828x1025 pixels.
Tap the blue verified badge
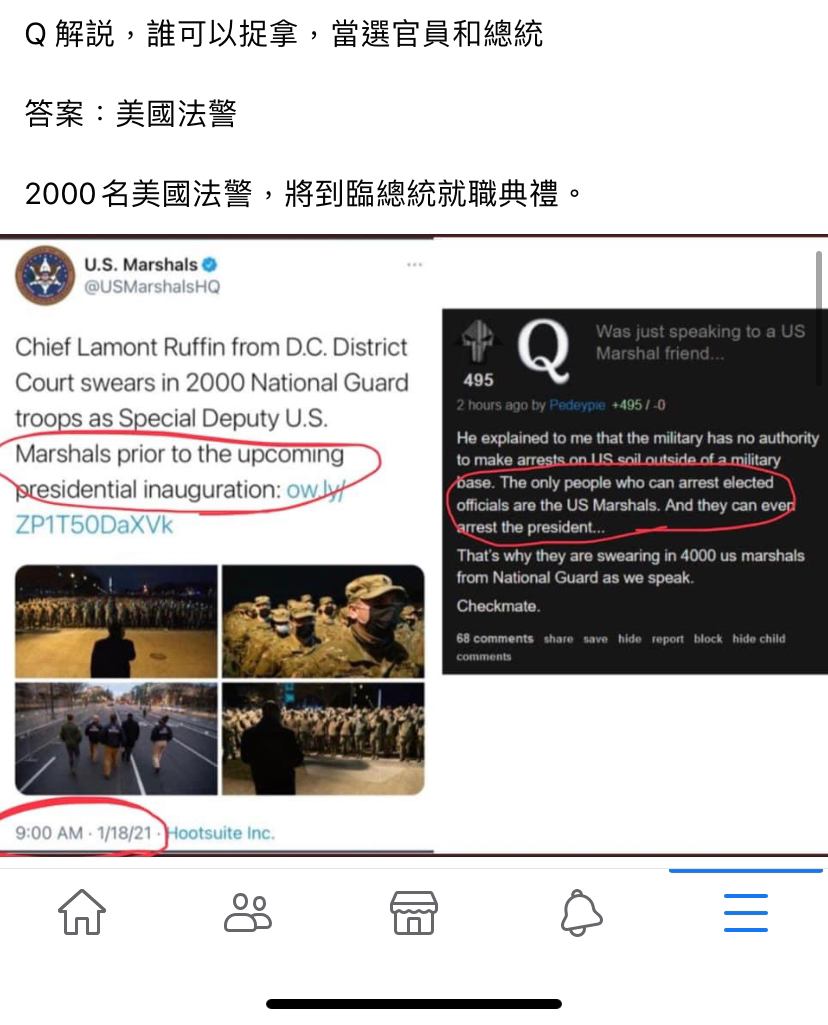(210, 265)
